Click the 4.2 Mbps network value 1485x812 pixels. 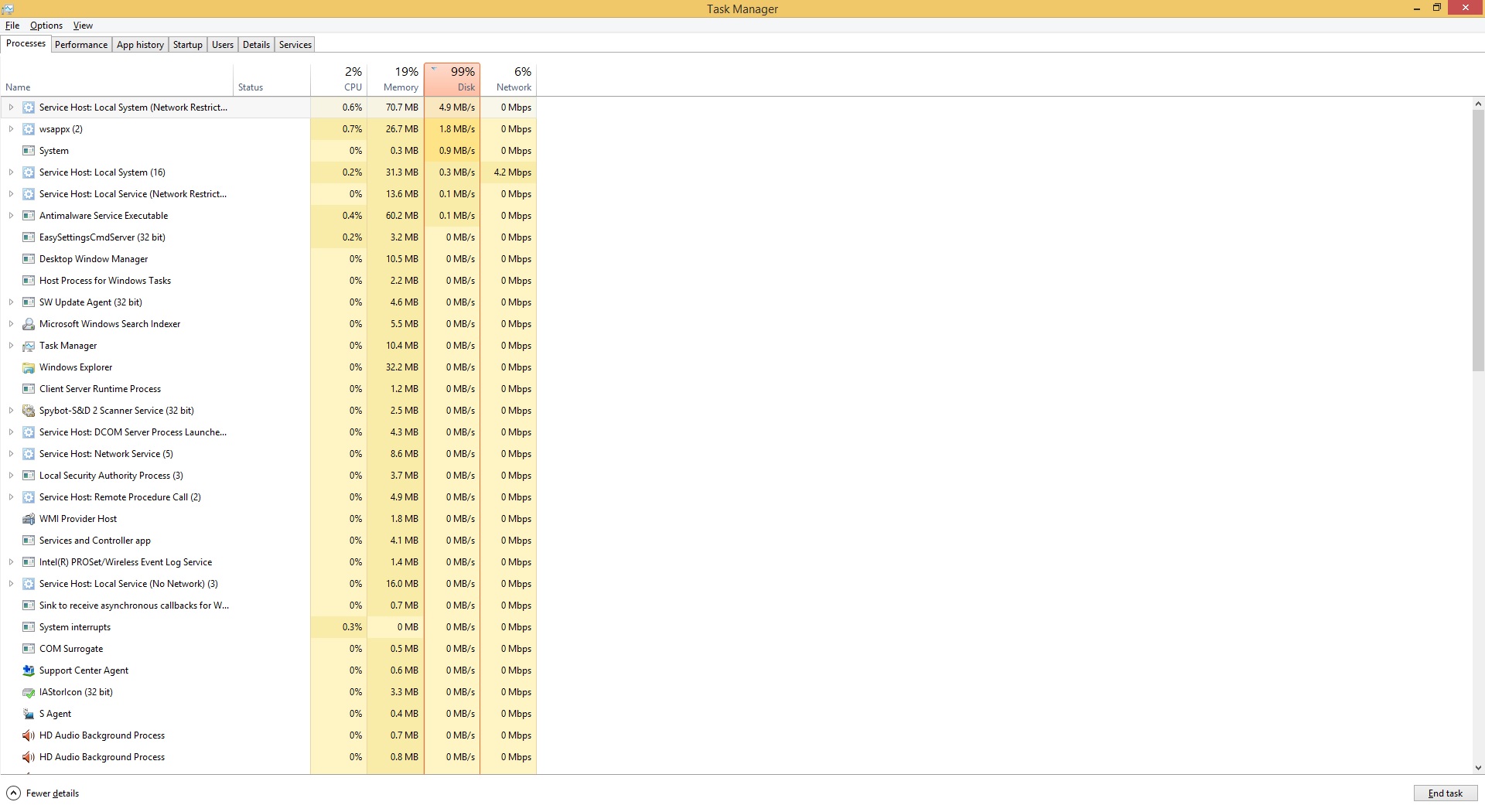tap(512, 172)
